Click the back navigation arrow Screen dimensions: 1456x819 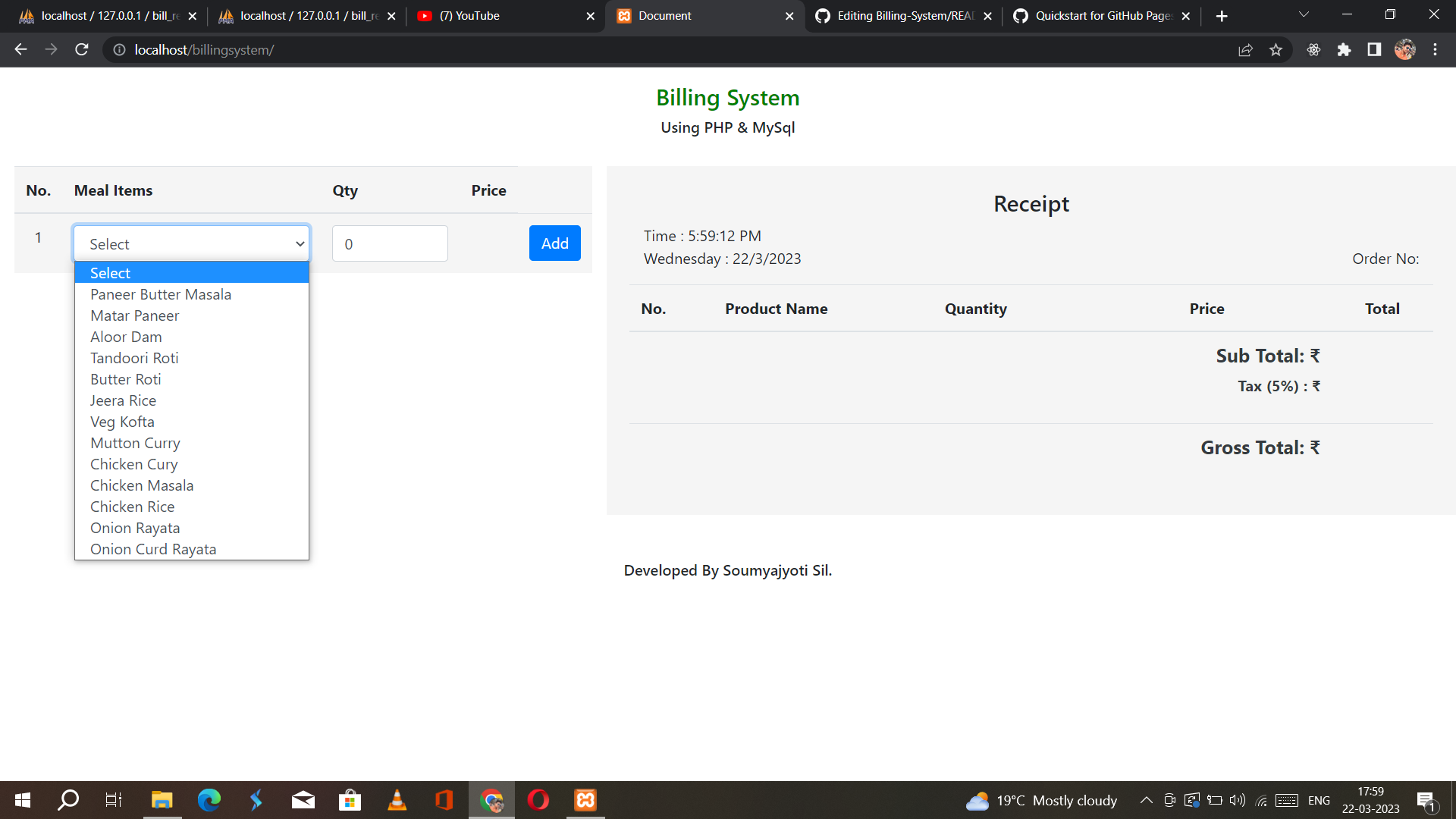20,49
